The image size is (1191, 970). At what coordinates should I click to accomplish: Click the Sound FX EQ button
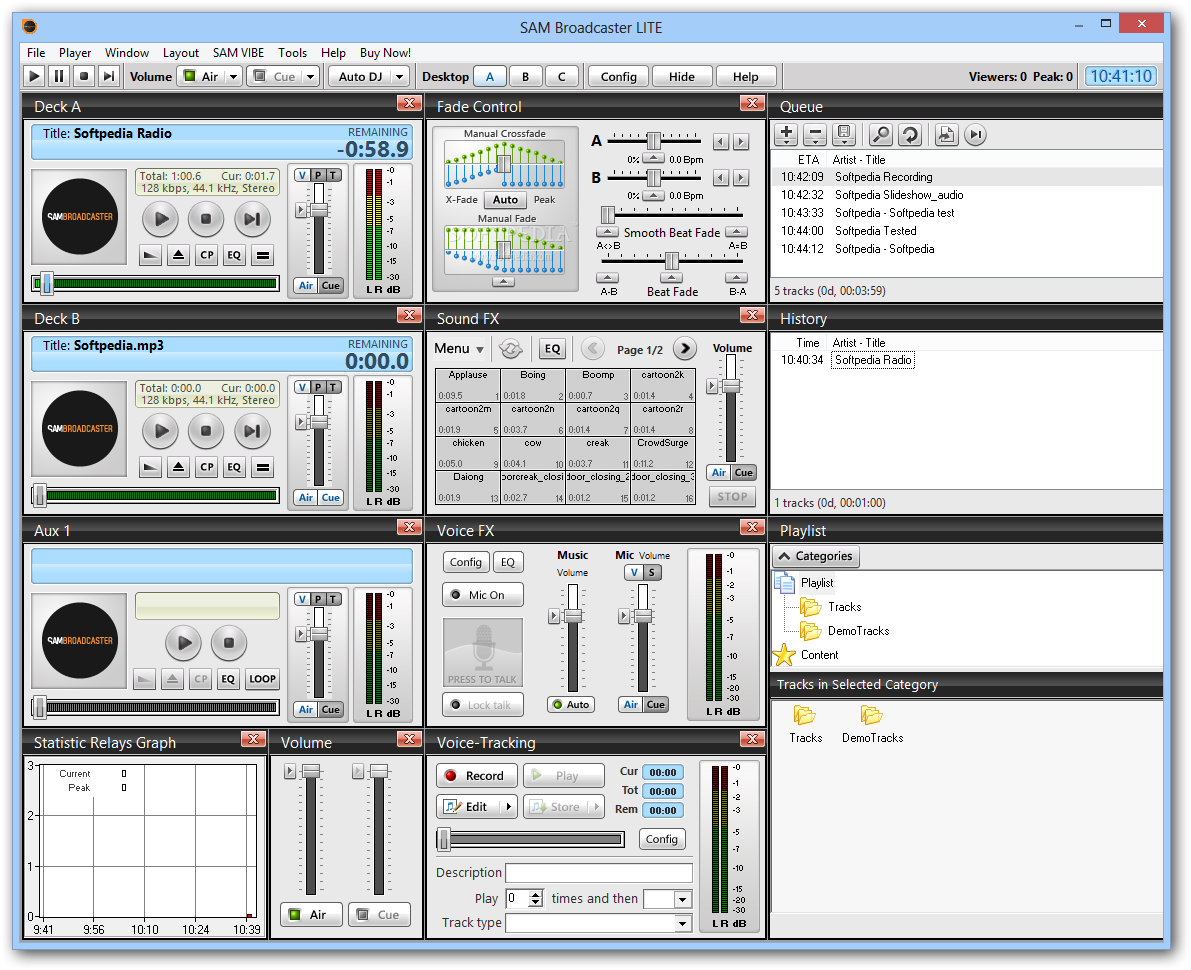552,349
